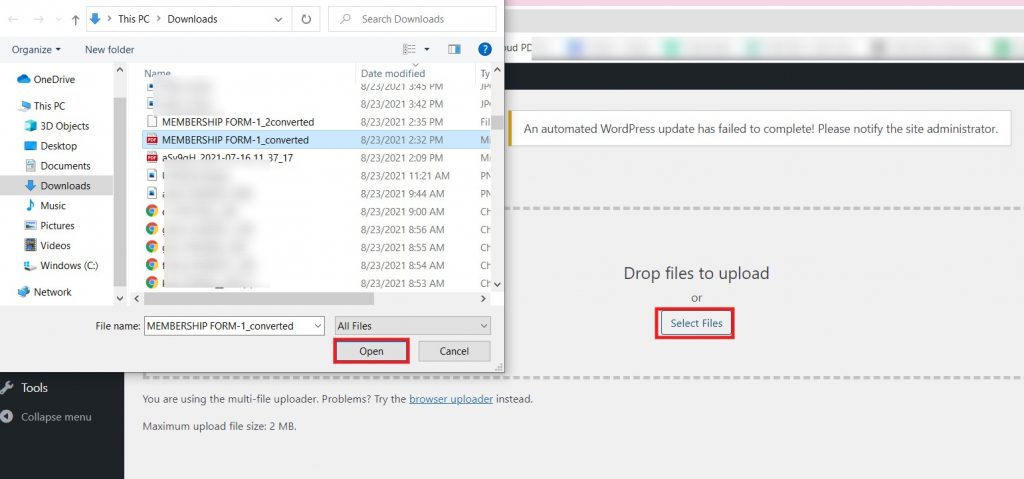
Task: Click Chrome icon on 9:00 AM file row
Action: coord(152,211)
